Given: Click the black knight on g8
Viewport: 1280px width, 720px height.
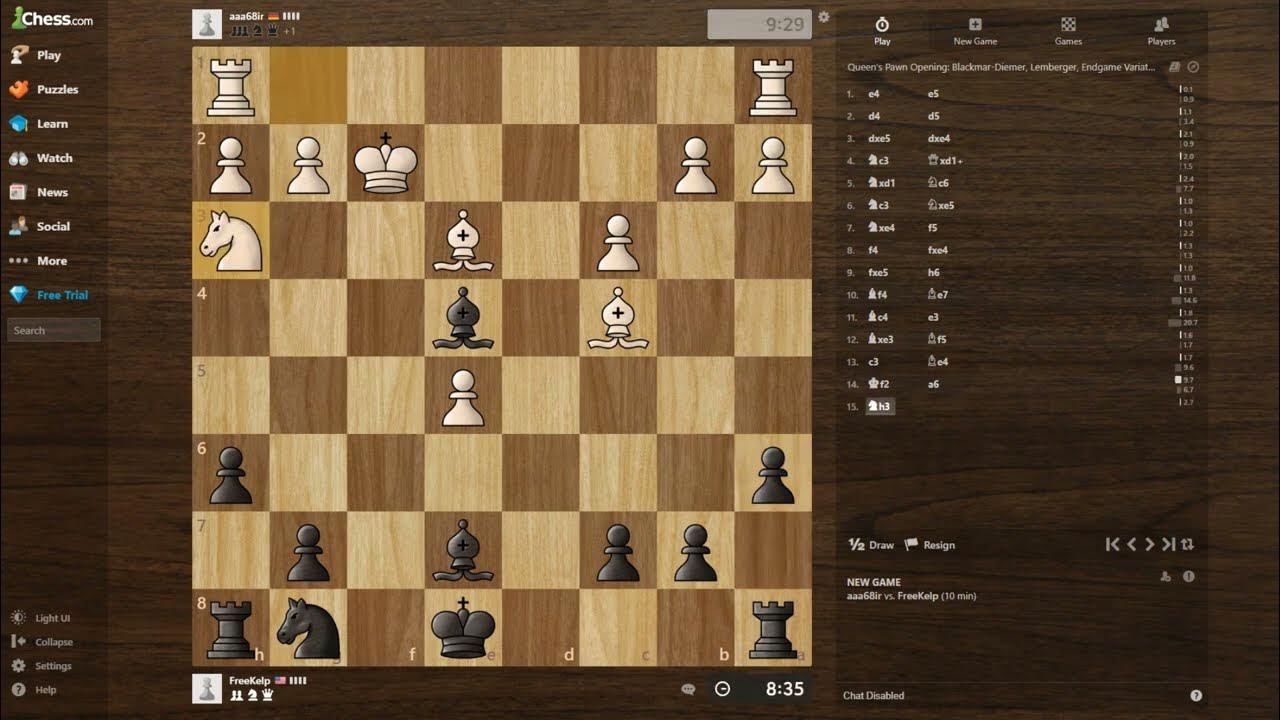Looking at the screenshot, I should click(x=308, y=628).
